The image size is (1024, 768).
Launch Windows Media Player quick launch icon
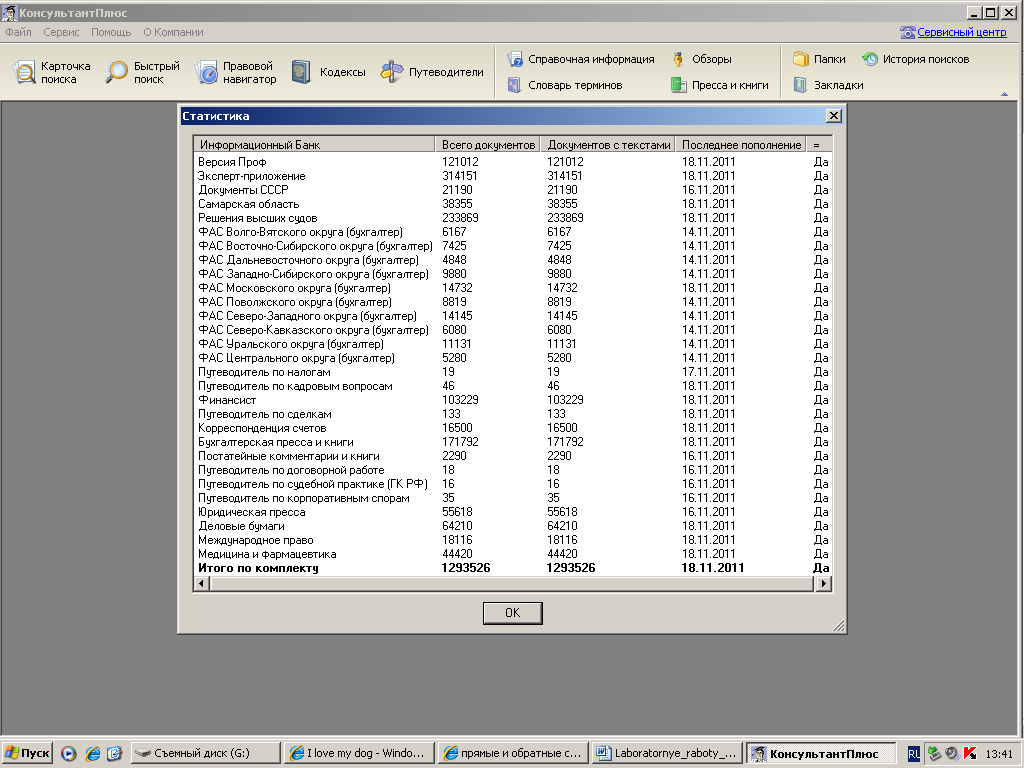pyautogui.click(x=69, y=753)
